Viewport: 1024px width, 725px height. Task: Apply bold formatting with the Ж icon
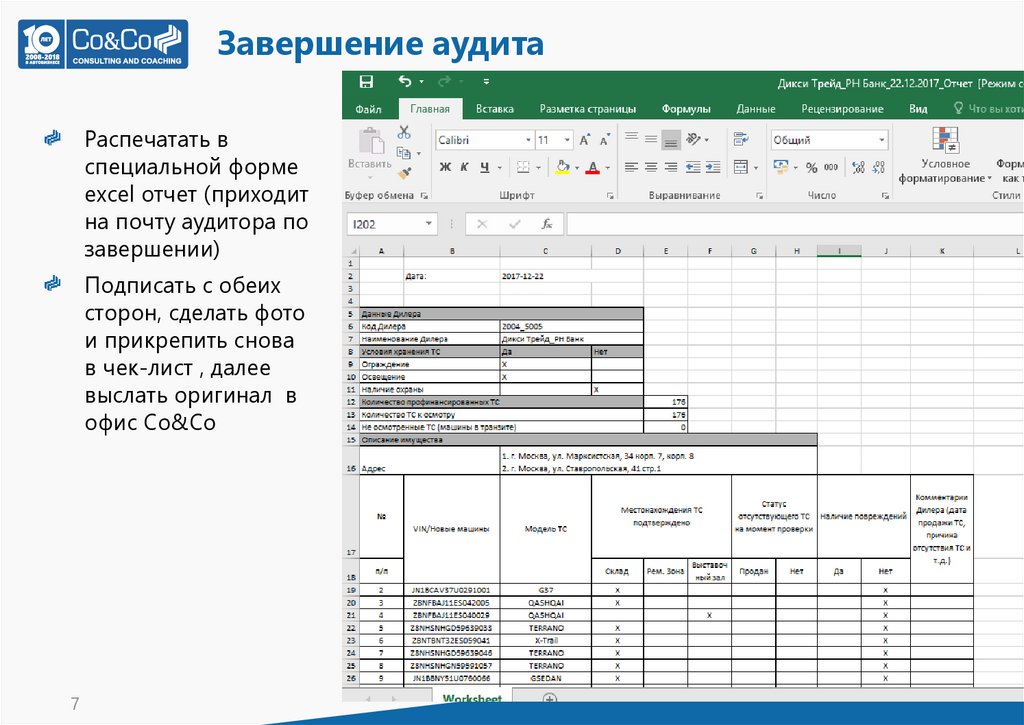(x=444, y=166)
